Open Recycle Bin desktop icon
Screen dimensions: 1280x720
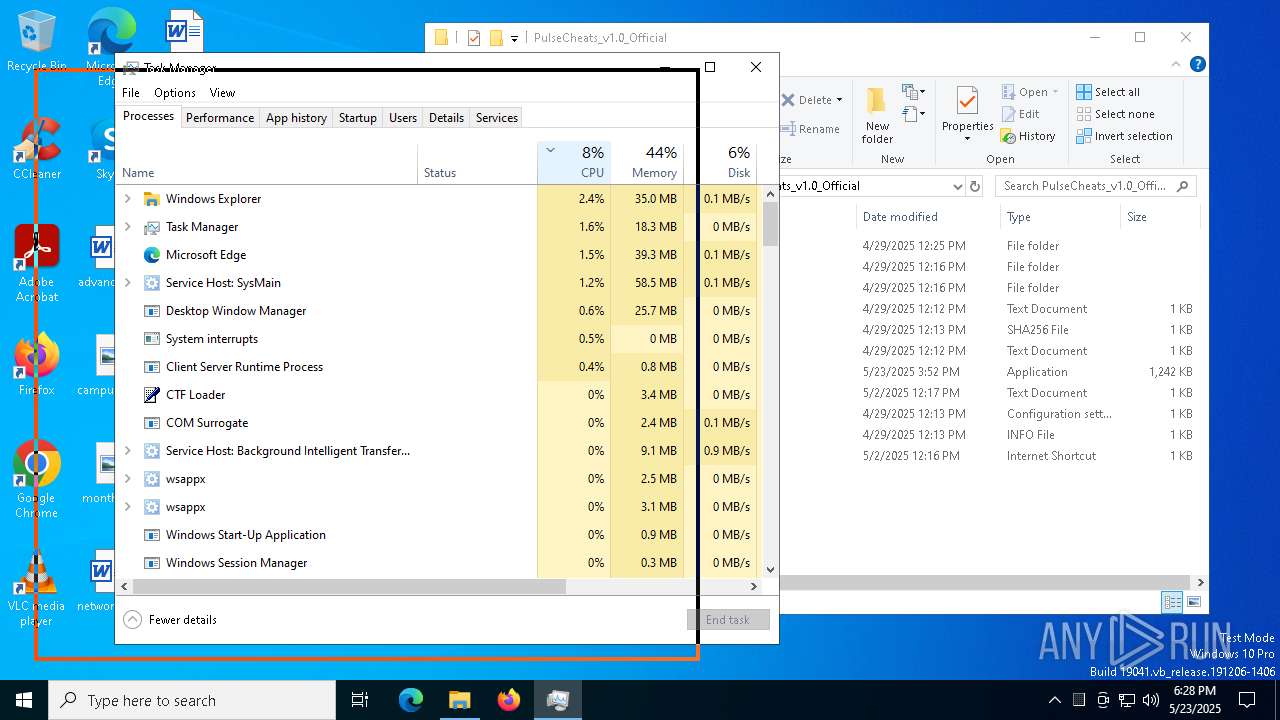[x=36, y=40]
